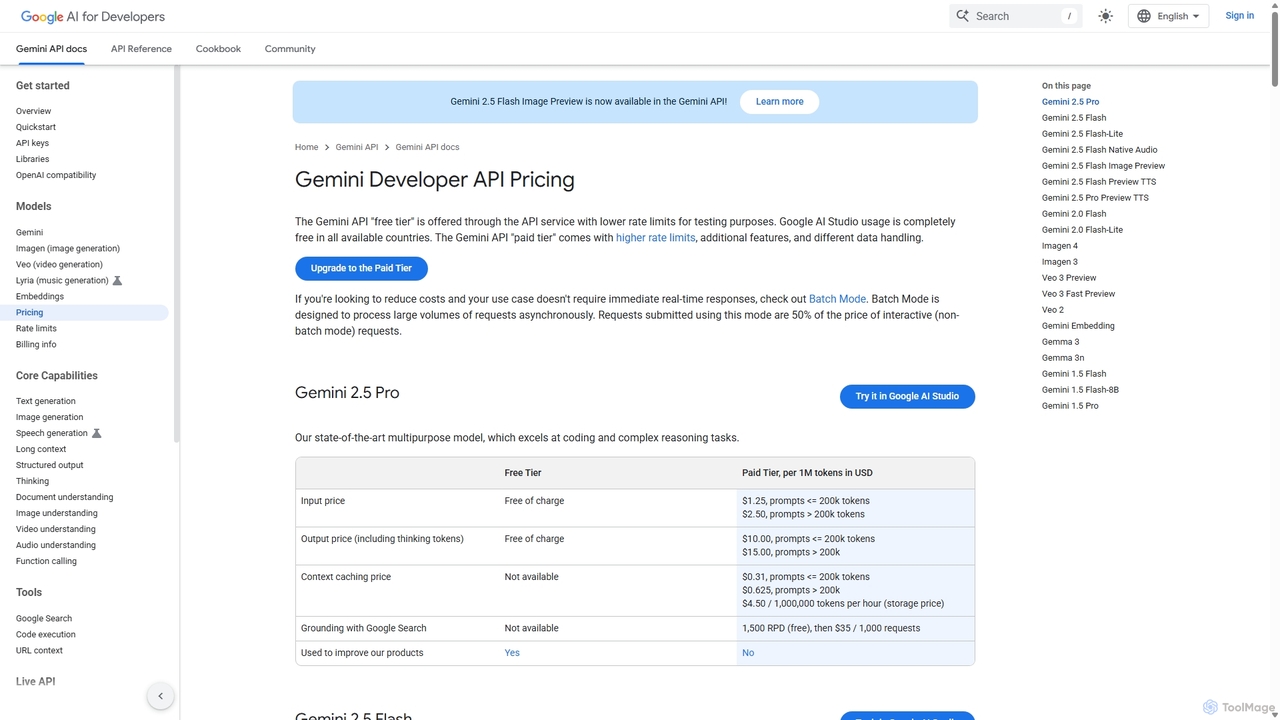
Task: Open Google Search under Tools
Action: tap(44, 618)
